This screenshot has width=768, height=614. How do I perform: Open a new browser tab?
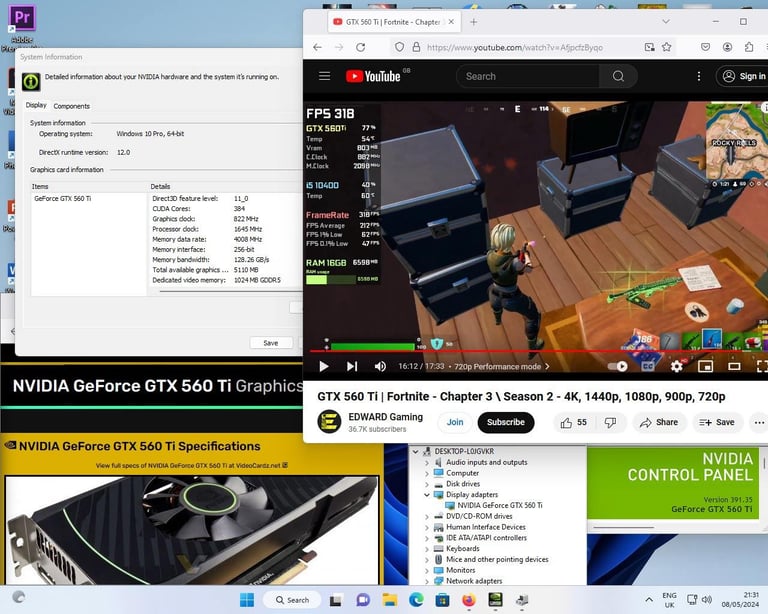point(474,22)
